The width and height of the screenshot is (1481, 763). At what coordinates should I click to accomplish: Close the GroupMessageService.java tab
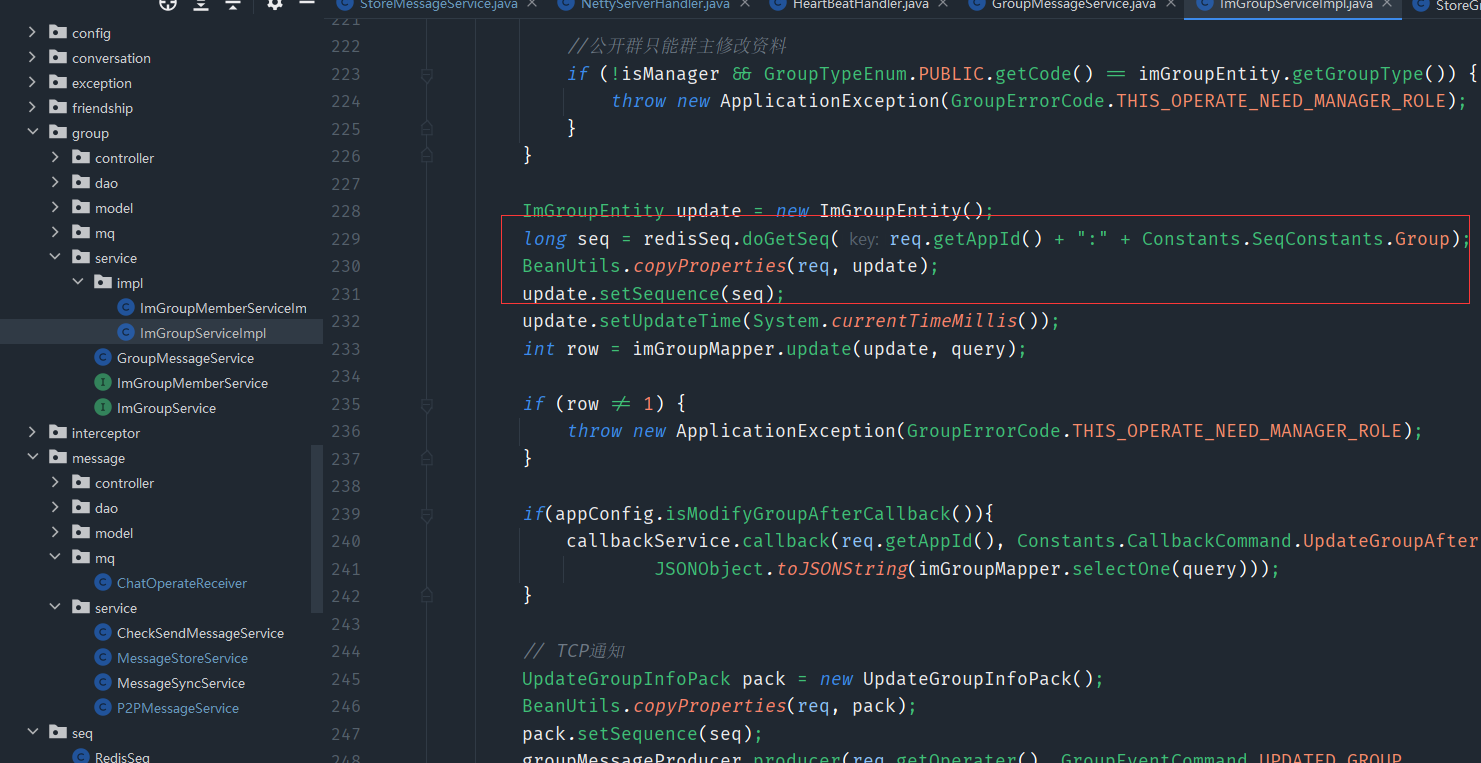point(1170,4)
